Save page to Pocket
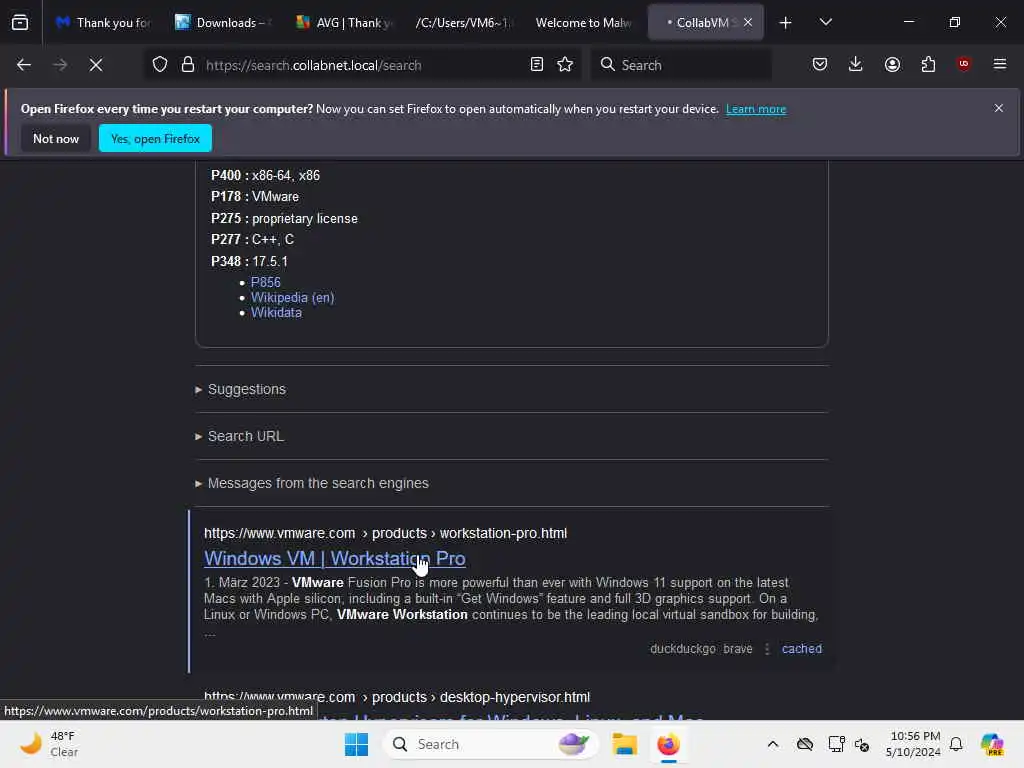The height and width of the screenshot is (768, 1024). coord(820,64)
